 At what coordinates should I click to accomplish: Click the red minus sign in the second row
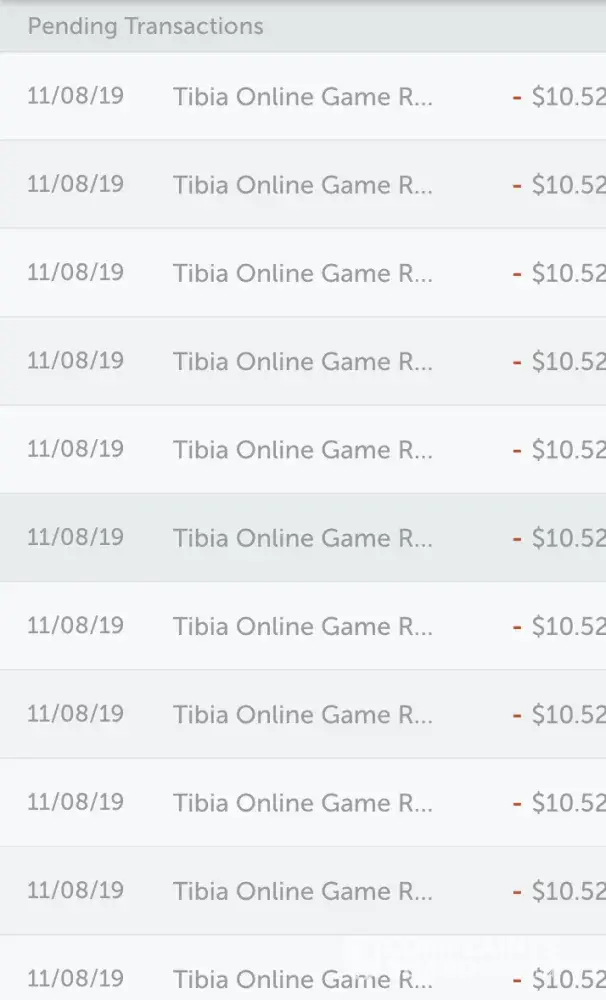[x=517, y=186]
